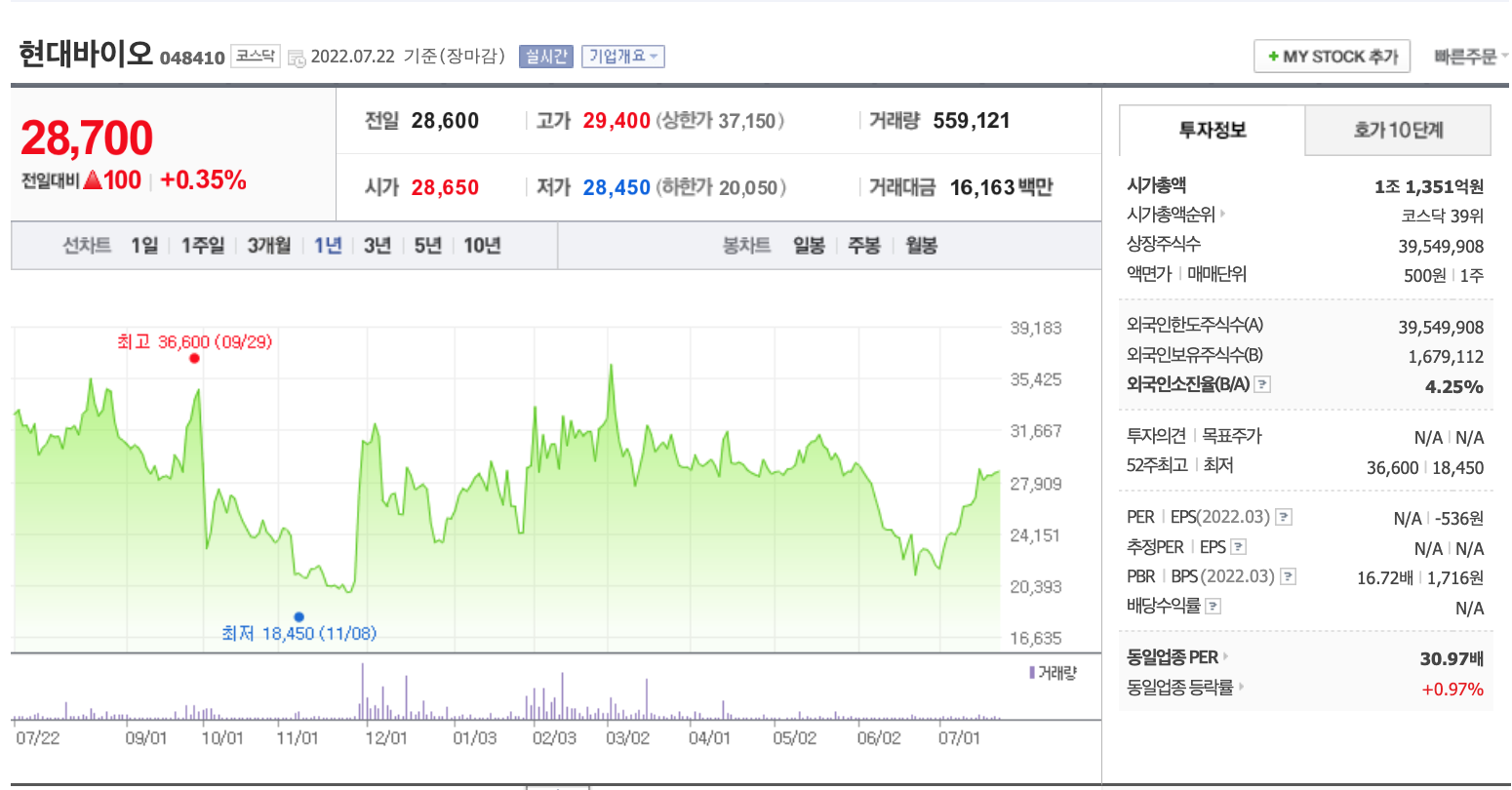Select the 1주일 line chart period
1512x790 pixels.
203,246
